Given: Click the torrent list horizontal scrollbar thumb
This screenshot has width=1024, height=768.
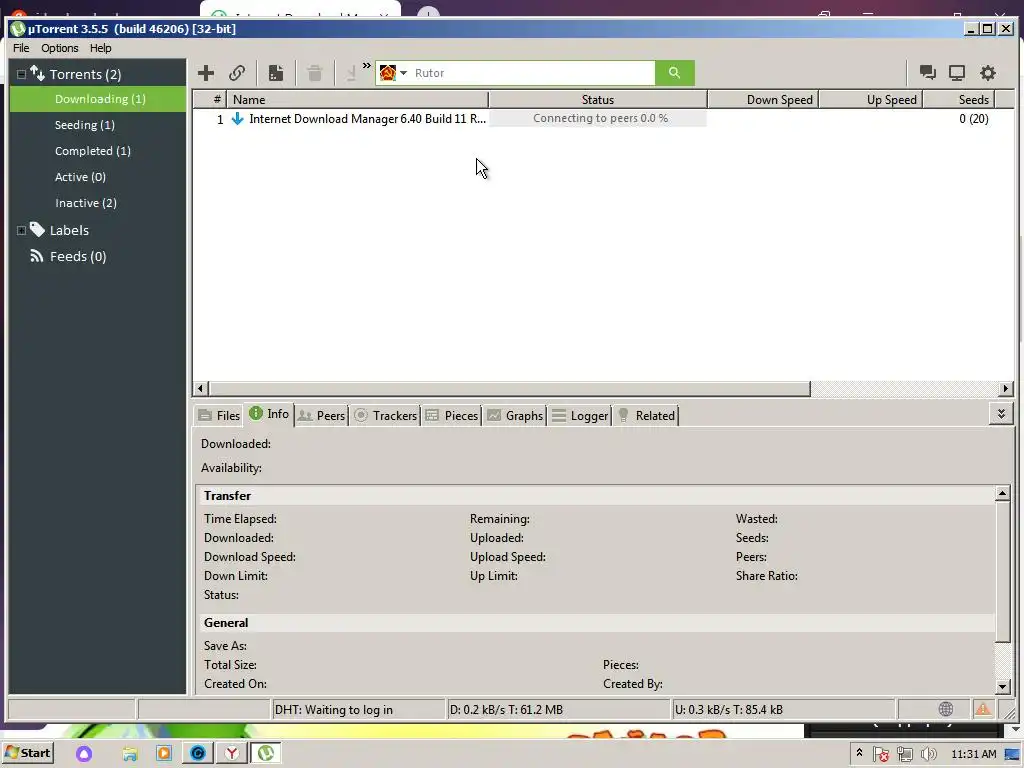Looking at the screenshot, I should pos(509,389).
